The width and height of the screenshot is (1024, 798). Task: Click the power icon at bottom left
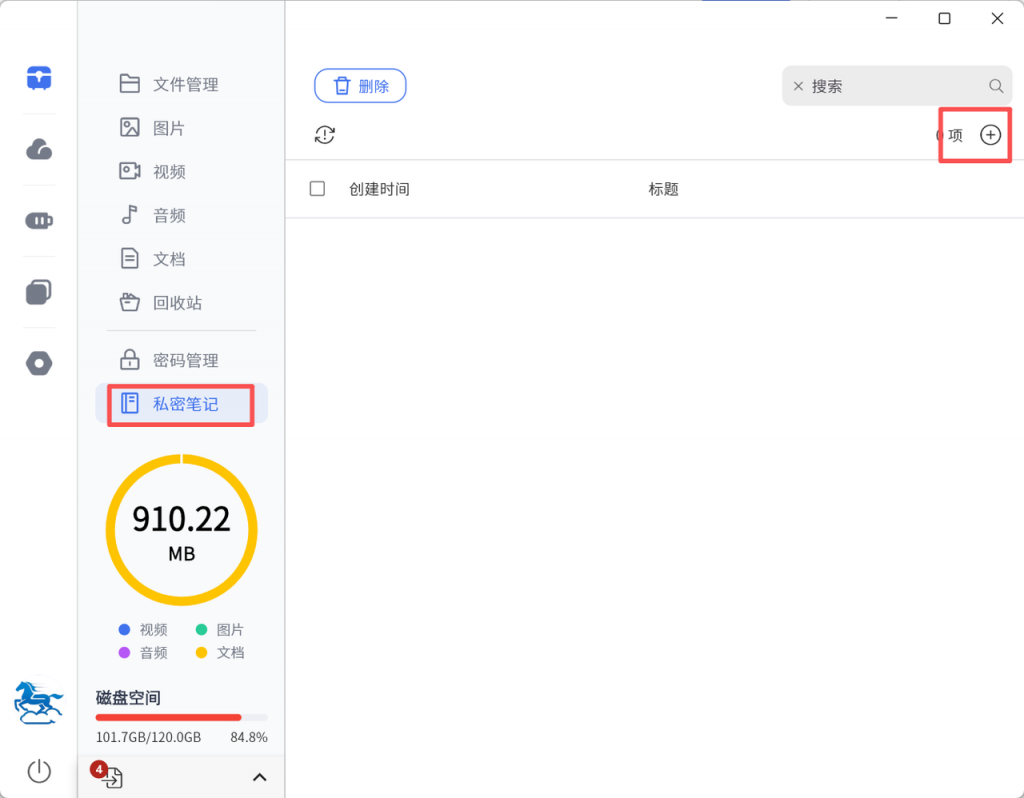[x=39, y=770]
